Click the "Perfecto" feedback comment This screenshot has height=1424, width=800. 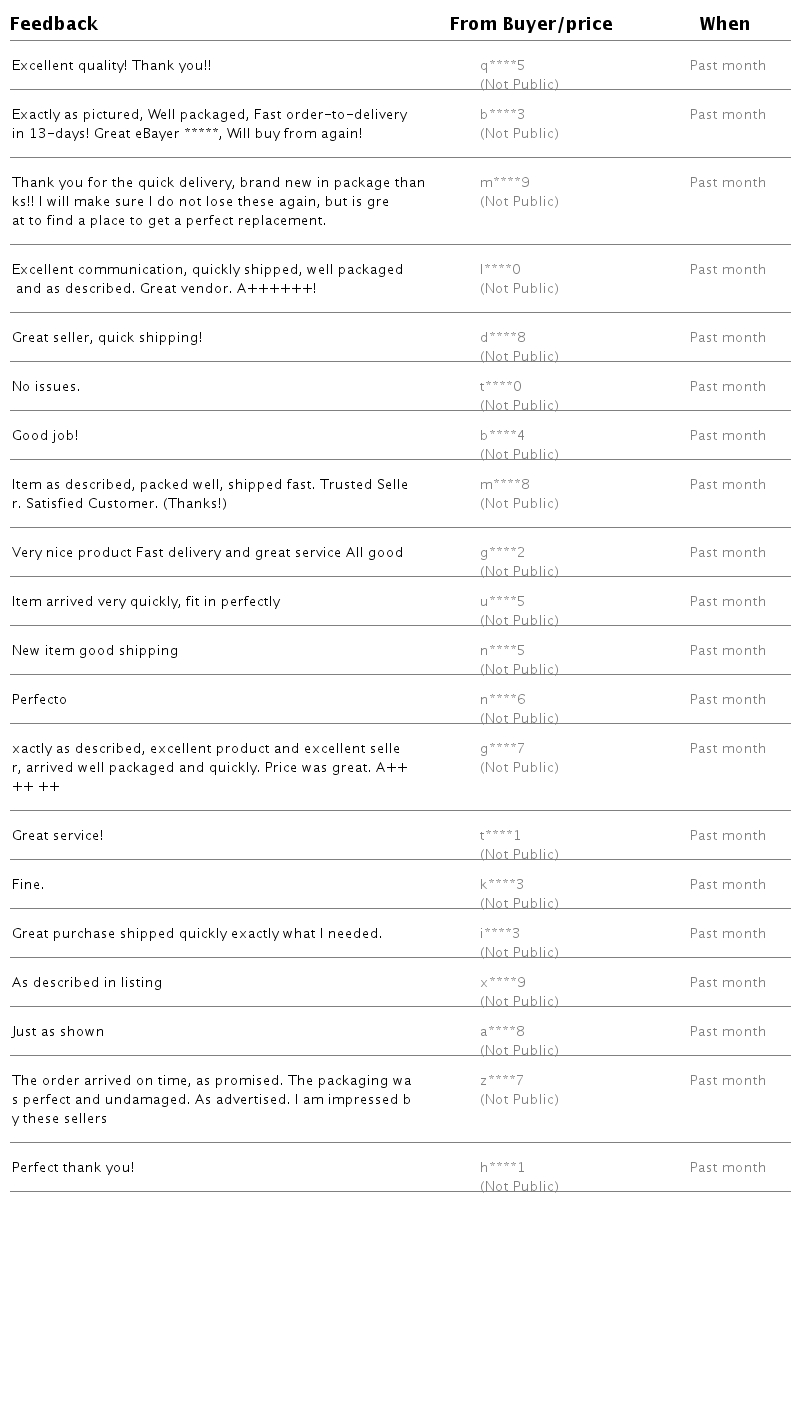[x=39, y=700]
